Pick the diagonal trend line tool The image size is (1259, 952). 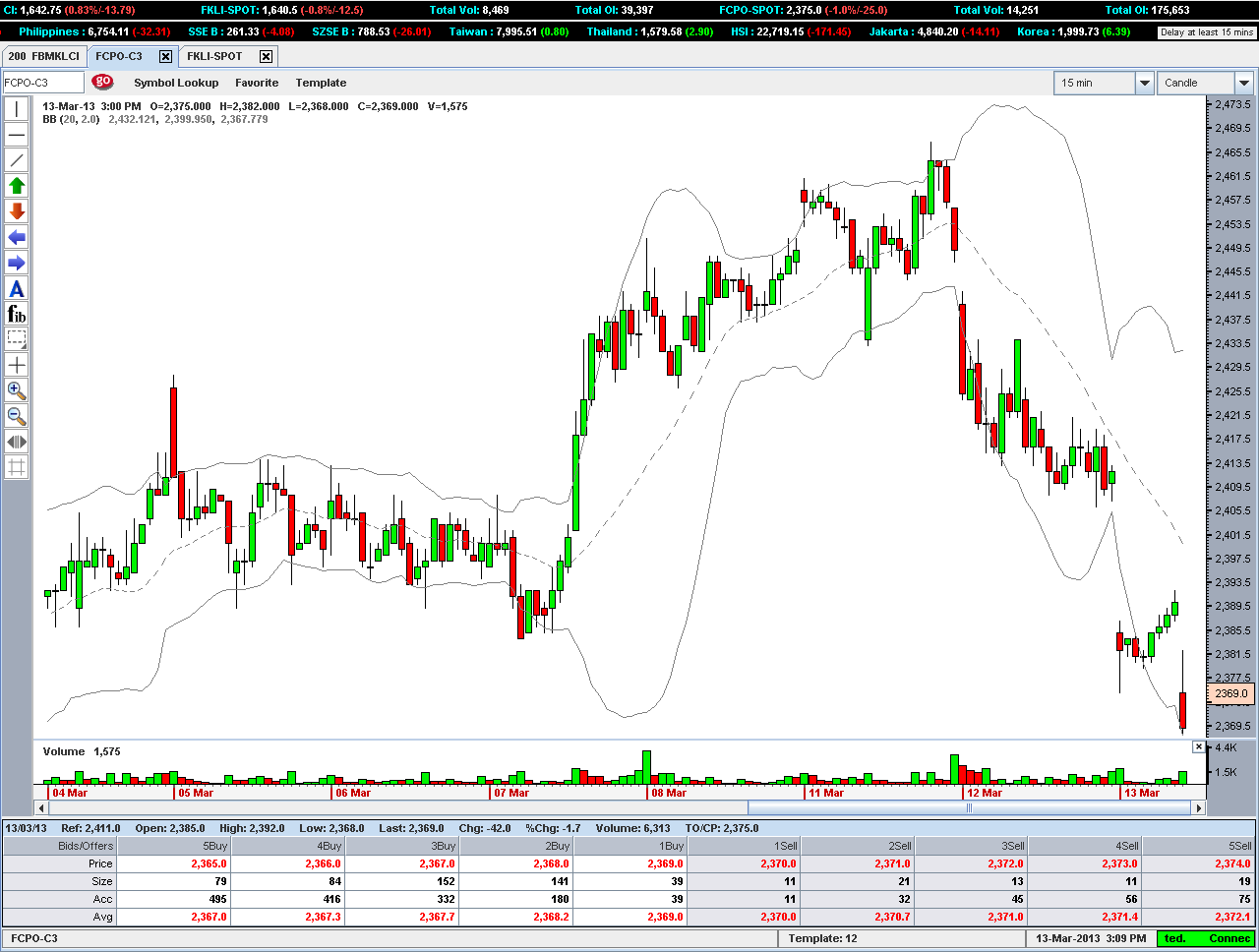coord(17,160)
